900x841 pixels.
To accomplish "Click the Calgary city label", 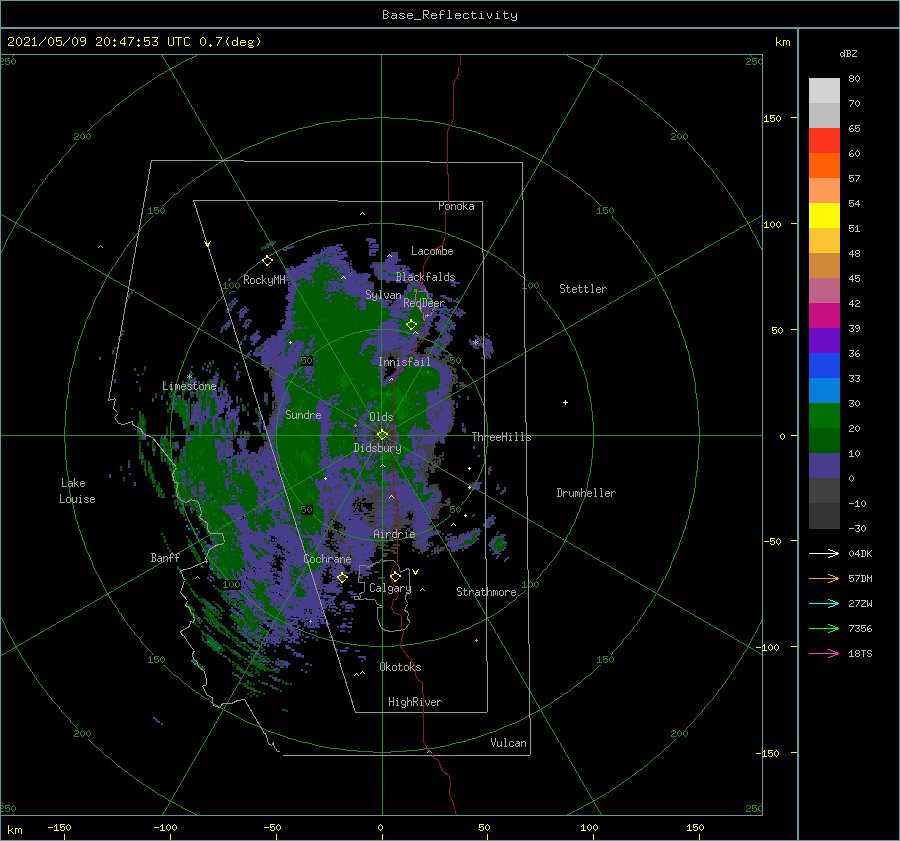I will pos(390,588).
